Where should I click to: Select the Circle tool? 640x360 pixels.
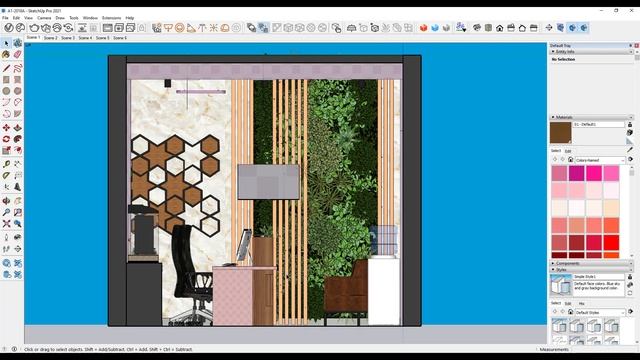pyautogui.click(x=6, y=91)
